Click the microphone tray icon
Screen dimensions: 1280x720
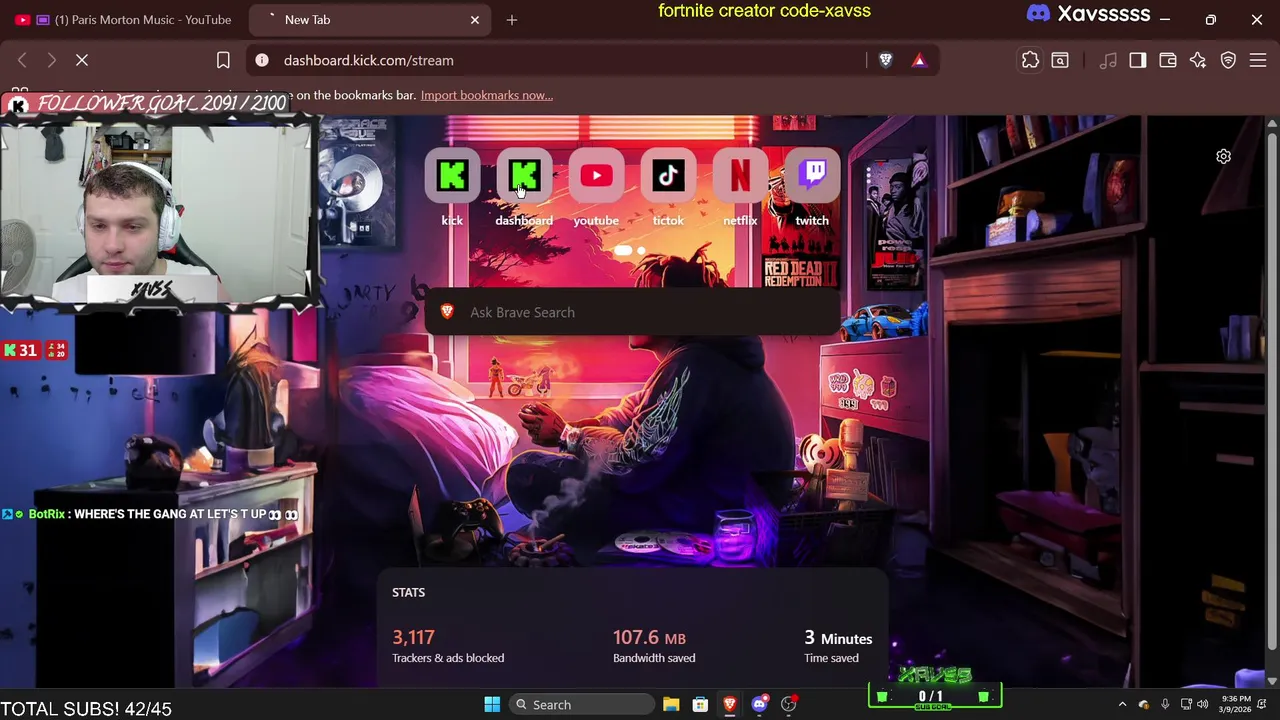coord(1165,705)
